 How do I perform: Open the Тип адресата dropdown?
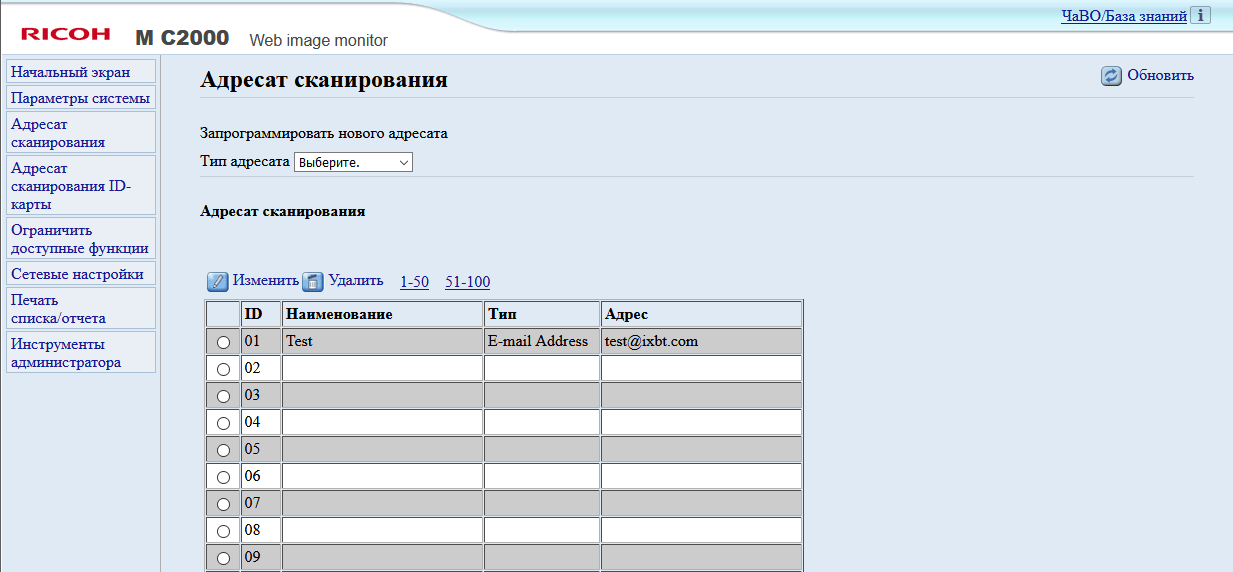[x=353, y=162]
